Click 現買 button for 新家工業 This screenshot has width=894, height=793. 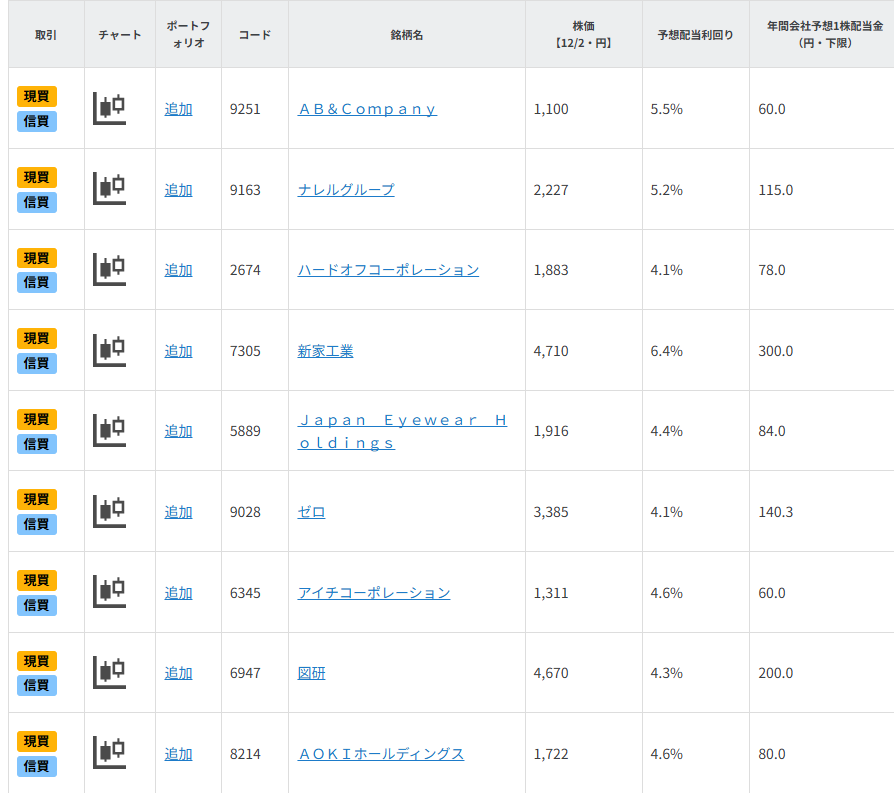[35, 338]
